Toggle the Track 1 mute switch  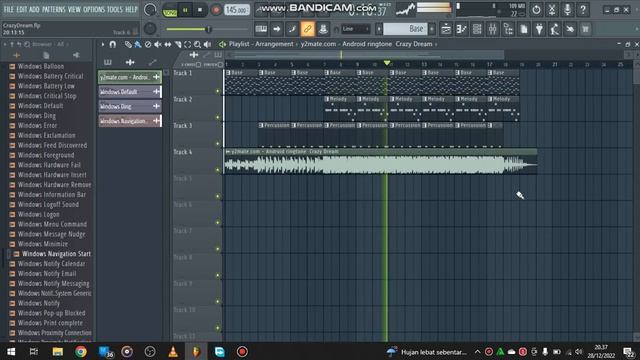pos(218,91)
